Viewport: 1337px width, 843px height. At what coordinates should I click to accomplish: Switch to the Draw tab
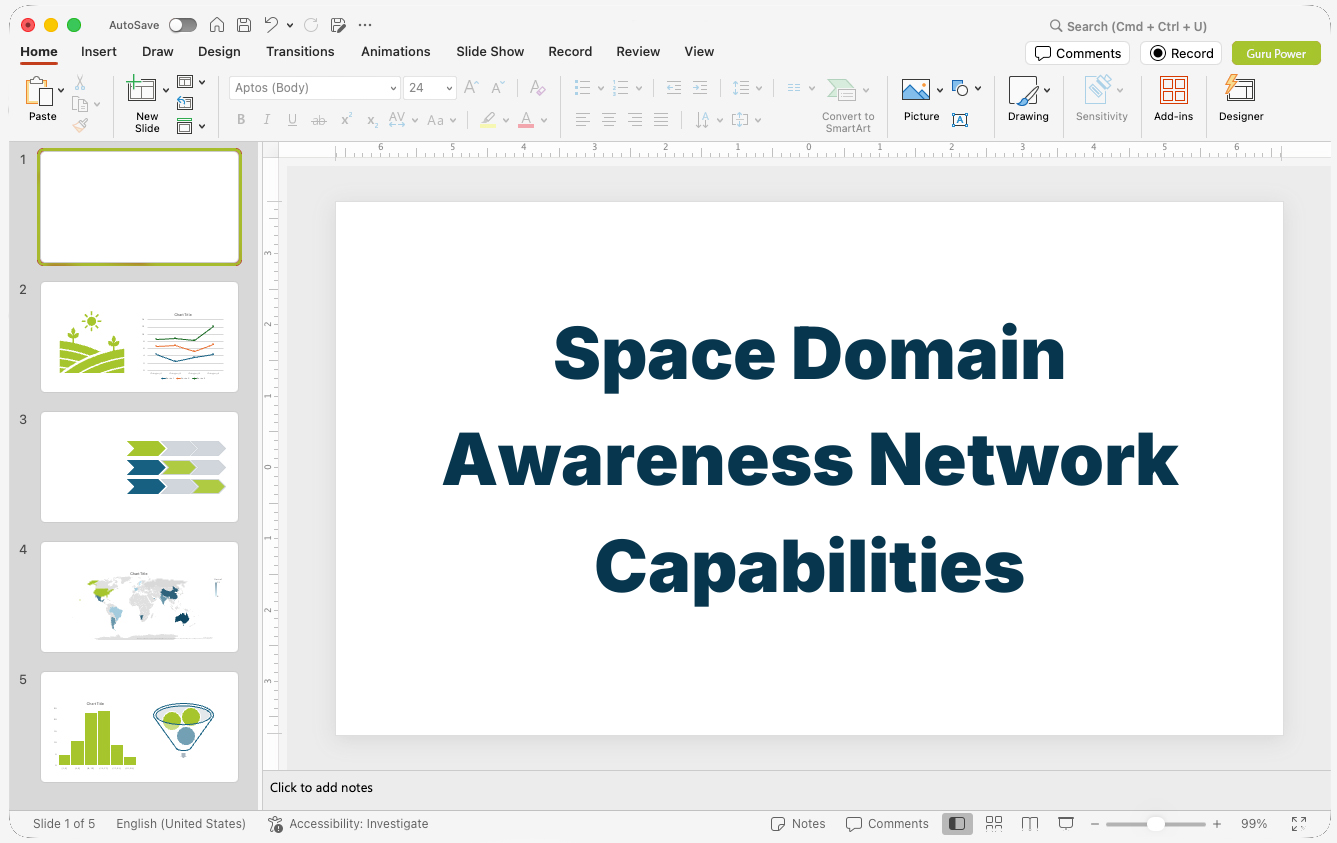(x=158, y=52)
